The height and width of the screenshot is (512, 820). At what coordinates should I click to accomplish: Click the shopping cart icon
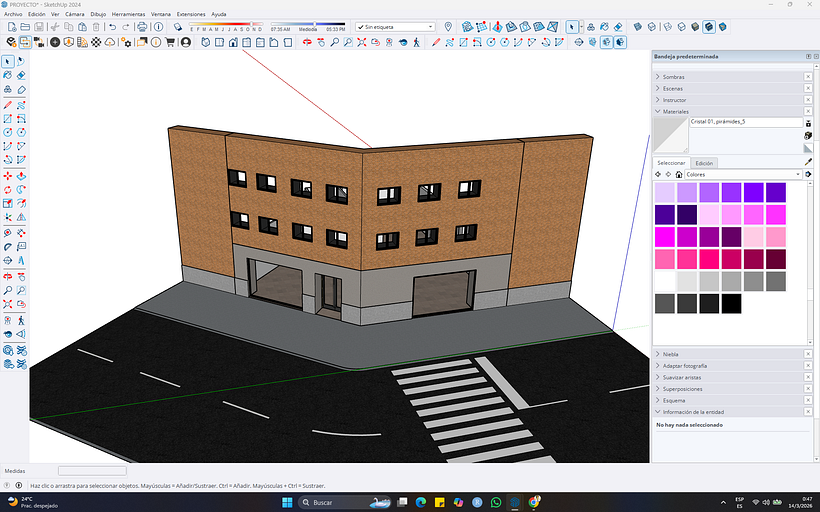(170, 42)
